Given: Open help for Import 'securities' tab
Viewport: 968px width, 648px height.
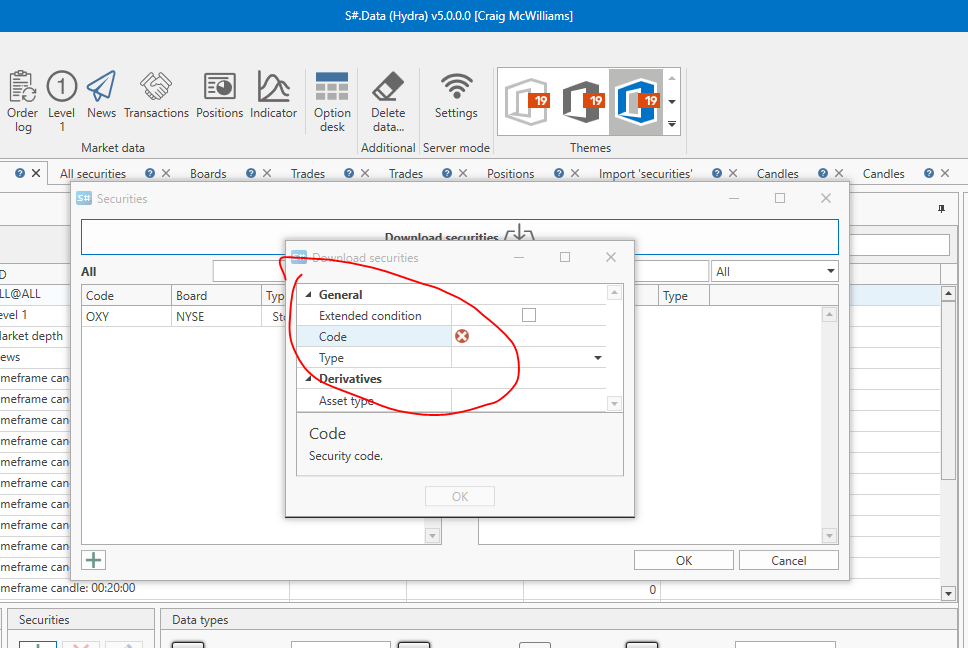Looking at the screenshot, I should click(x=717, y=173).
